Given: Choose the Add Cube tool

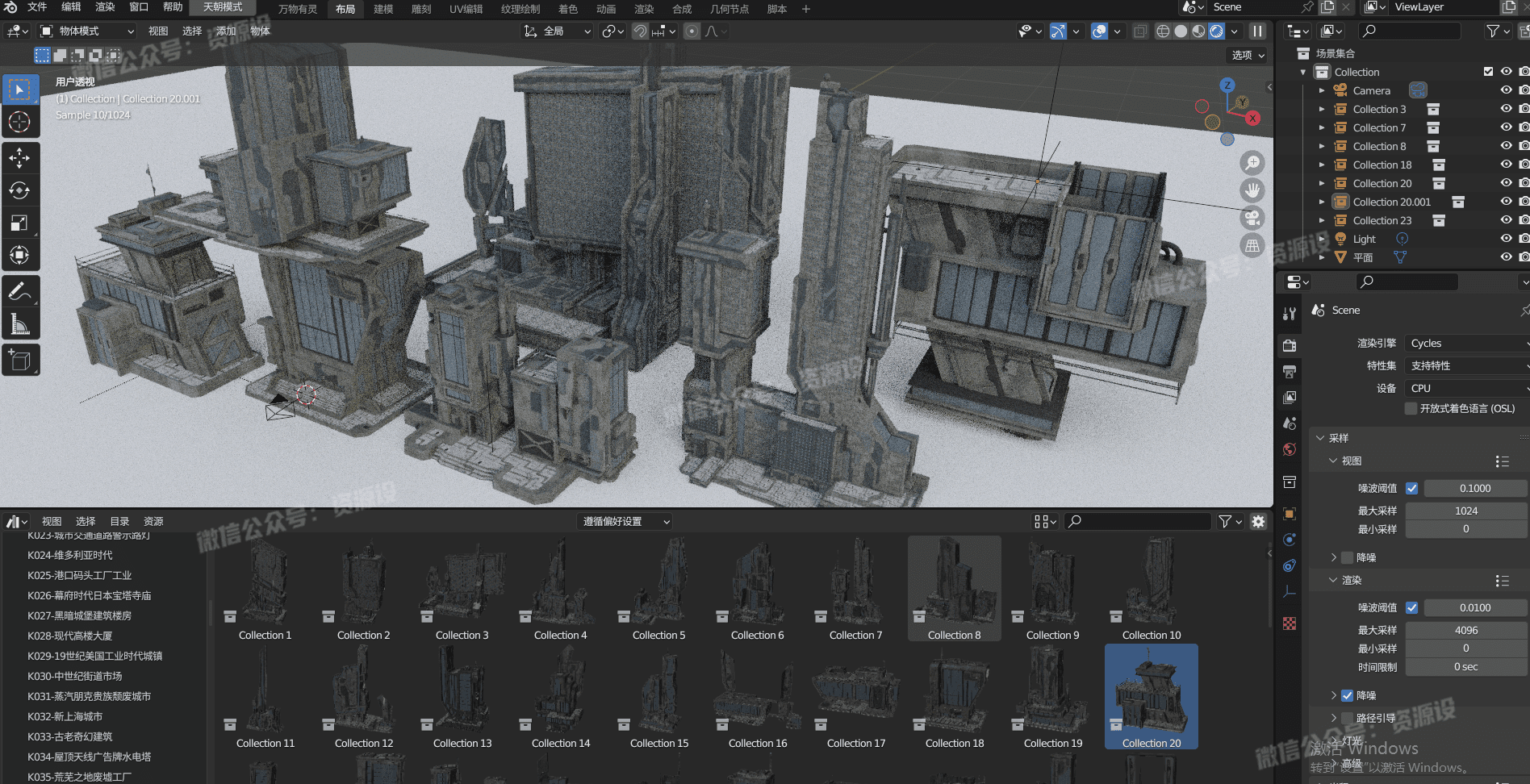Looking at the screenshot, I should pyautogui.click(x=19, y=361).
